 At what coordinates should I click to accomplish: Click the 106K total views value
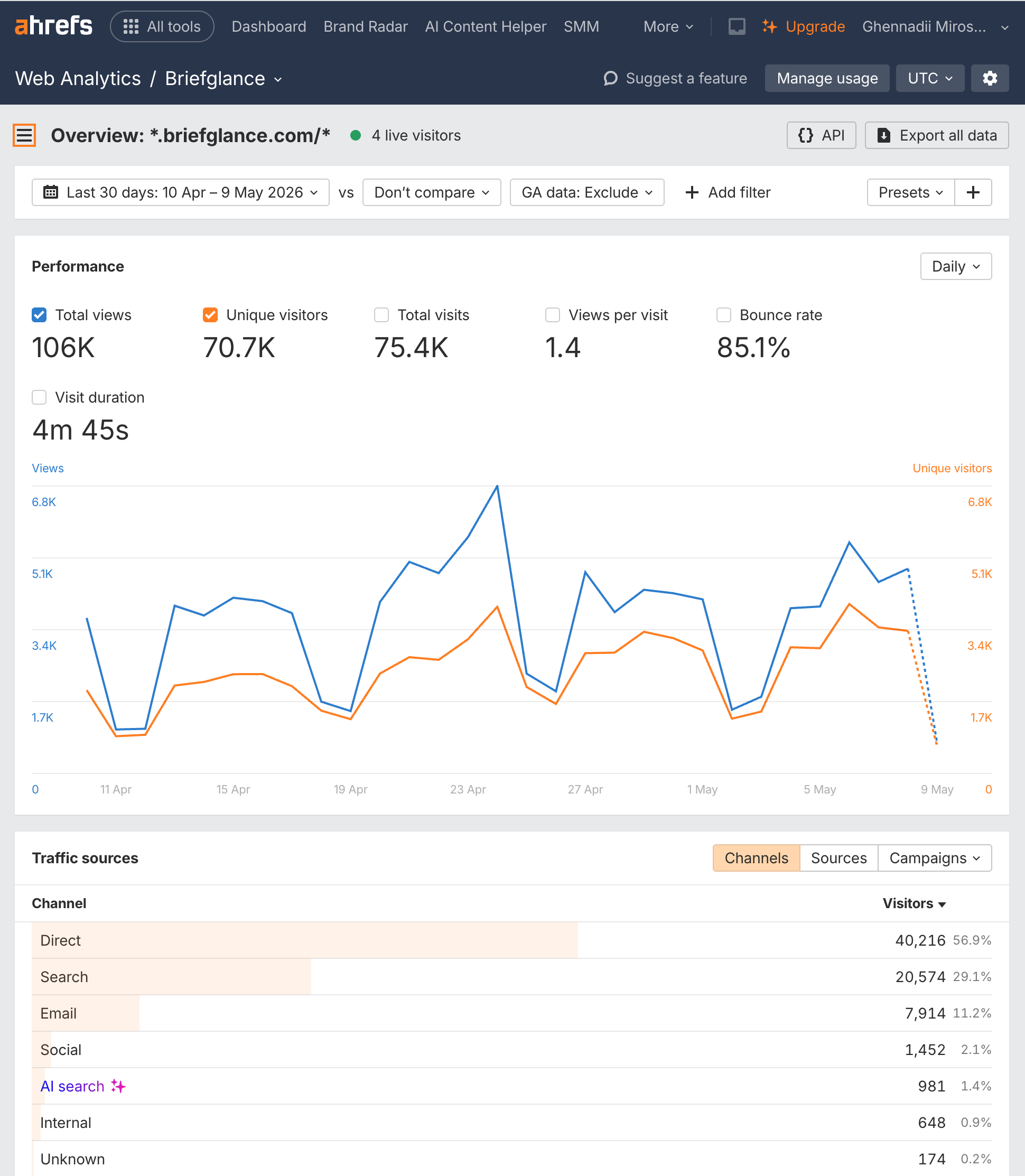[63, 348]
